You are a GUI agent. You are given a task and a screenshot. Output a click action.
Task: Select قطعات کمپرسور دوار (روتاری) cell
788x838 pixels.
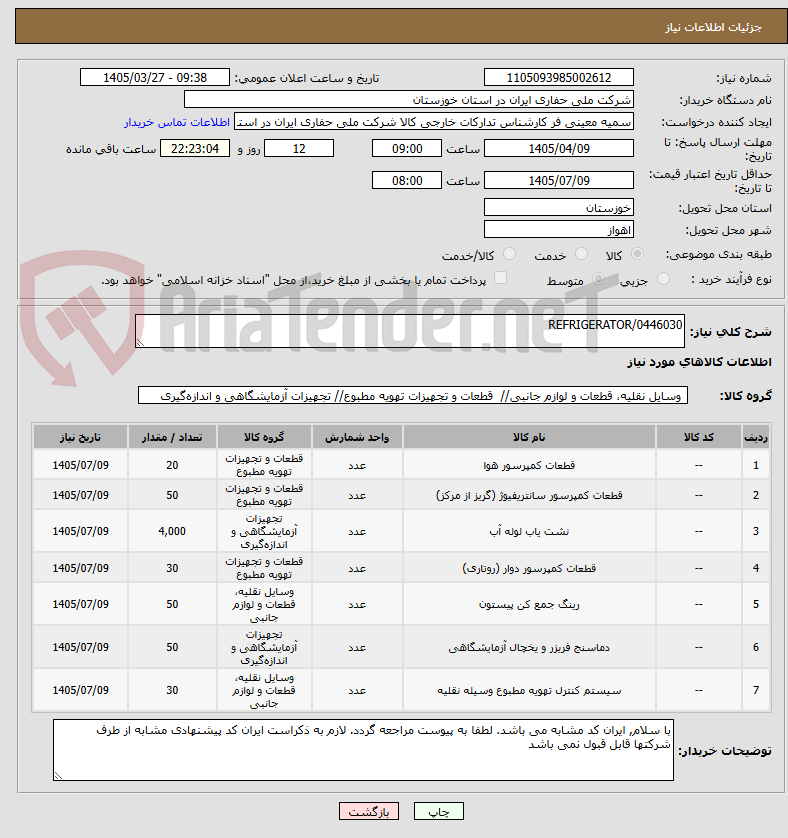(529, 568)
